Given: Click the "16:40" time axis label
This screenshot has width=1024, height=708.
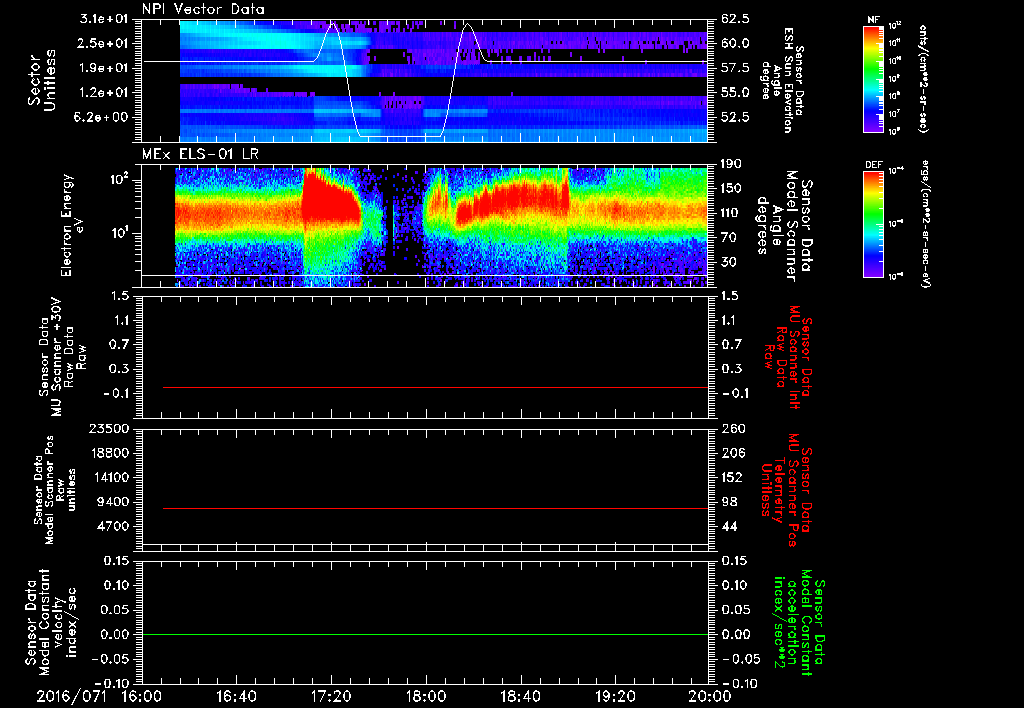Looking at the screenshot, I should point(236,696).
